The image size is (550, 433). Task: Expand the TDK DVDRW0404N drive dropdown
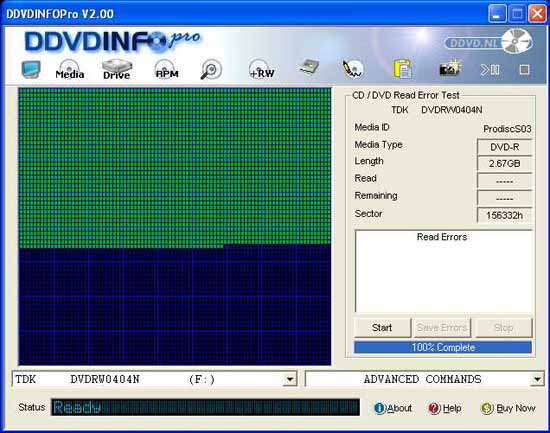pyautogui.click(x=290, y=379)
